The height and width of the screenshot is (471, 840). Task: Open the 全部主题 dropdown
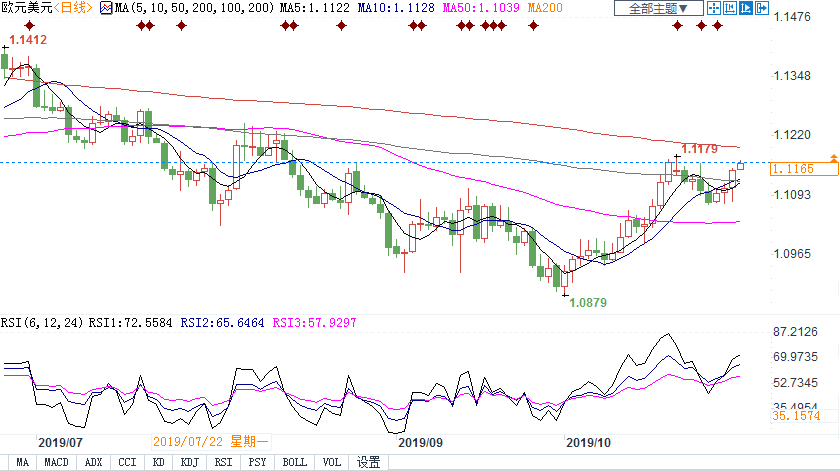pyautogui.click(x=655, y=8)
